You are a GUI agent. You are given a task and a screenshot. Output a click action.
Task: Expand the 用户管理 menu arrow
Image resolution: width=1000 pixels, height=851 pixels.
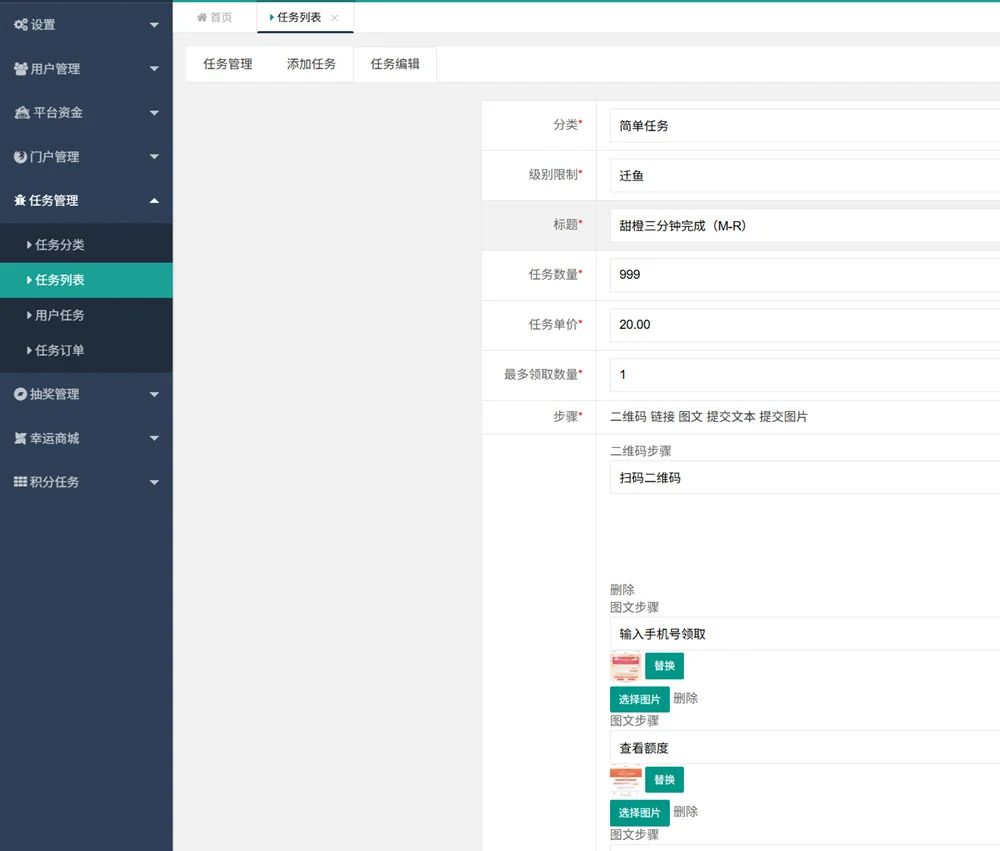coord(154,68)
